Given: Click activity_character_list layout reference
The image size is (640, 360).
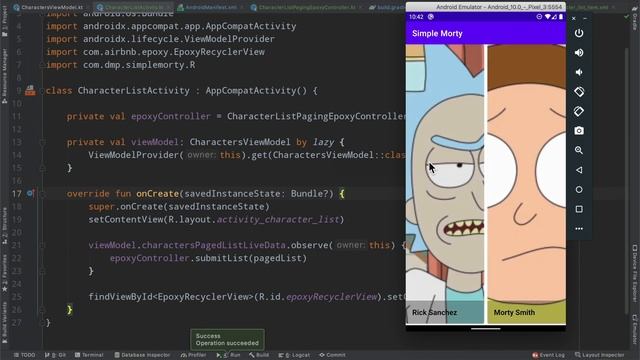Looking at the screenshot, I should (x=278, y=220).
